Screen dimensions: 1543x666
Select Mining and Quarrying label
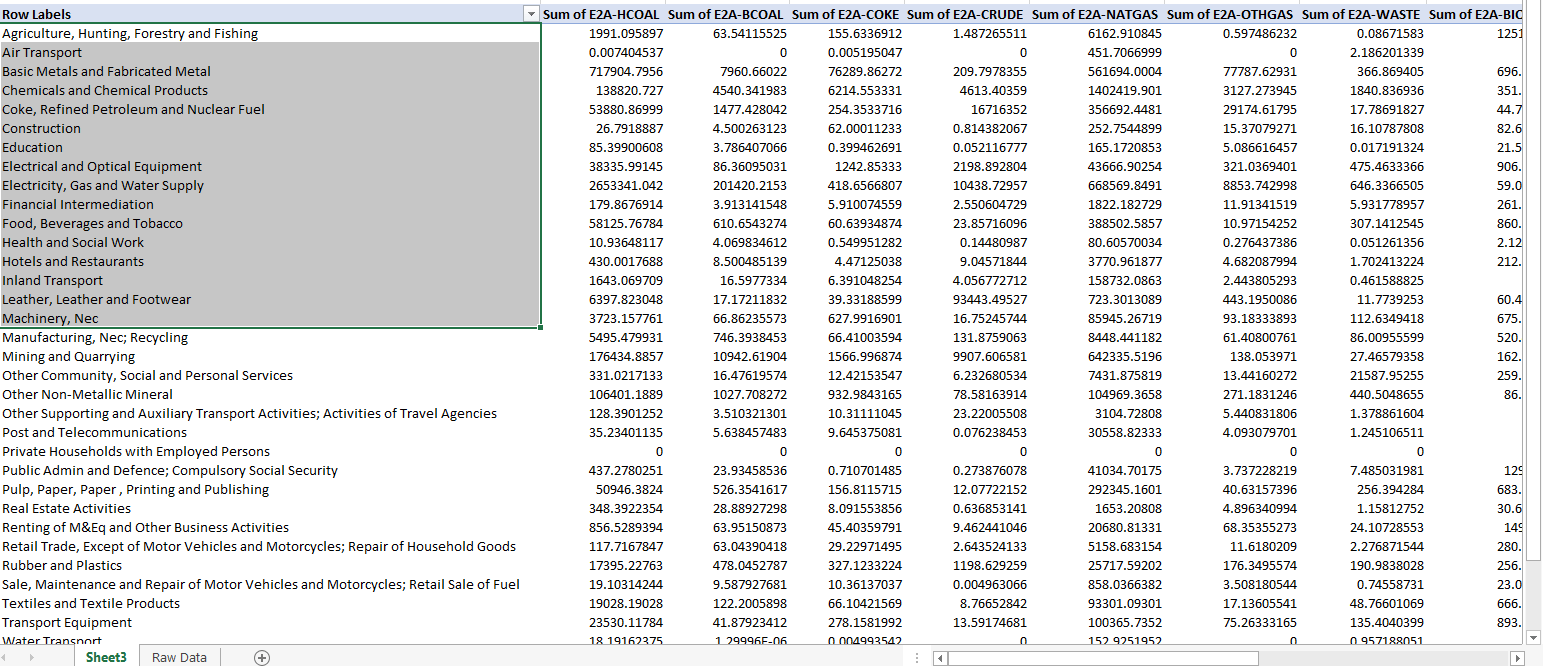pyautogui.click(x=68, y=357)
